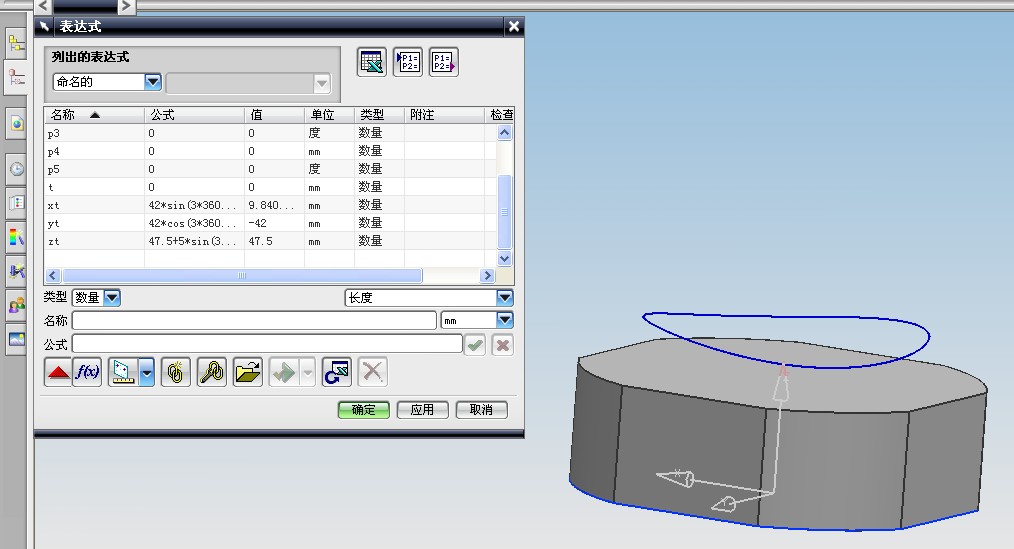Click the create single-part expression link icon
This screenshot has width=1014, height=549.
coord(176,372)
